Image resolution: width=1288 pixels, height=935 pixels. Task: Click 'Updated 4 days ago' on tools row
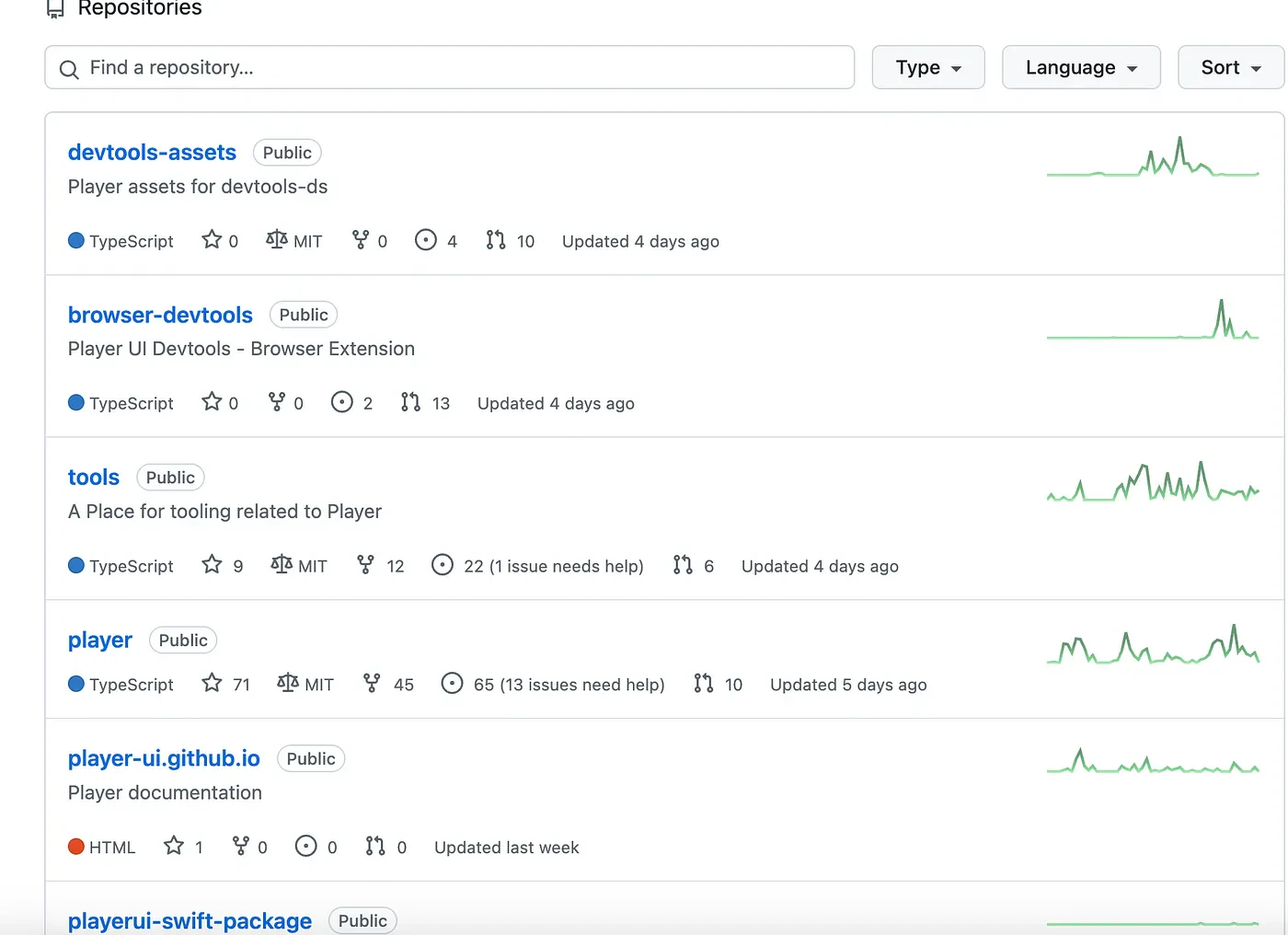pos(820,566)
